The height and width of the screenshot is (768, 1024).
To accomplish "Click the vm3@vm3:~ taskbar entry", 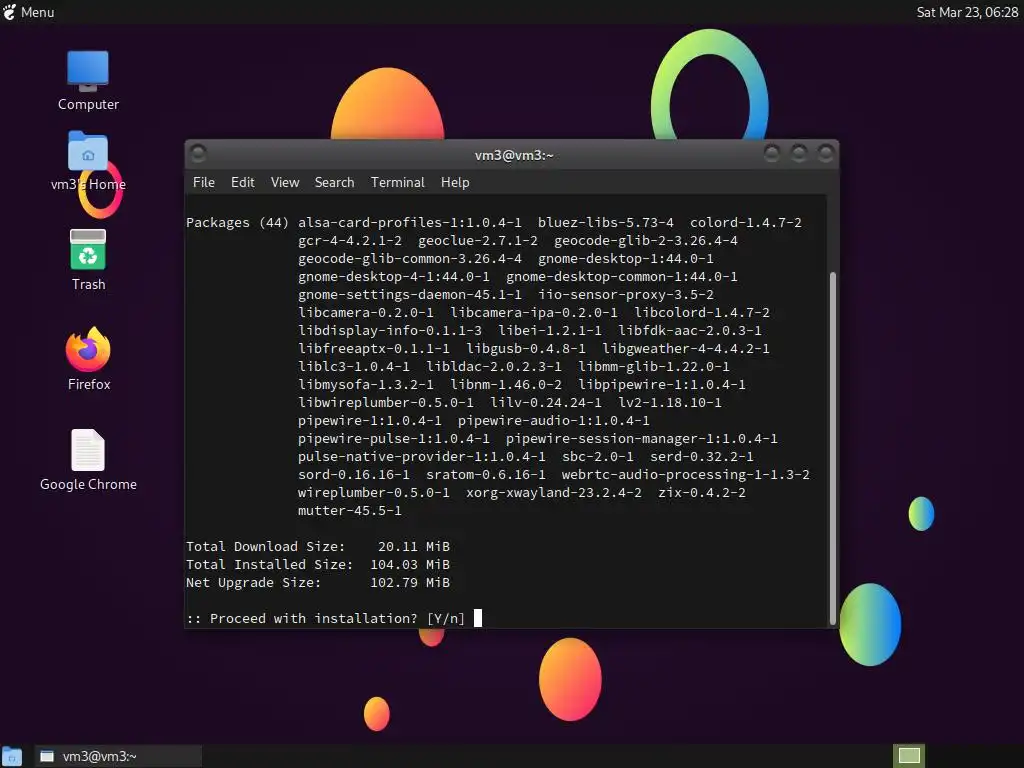I will click(118, 756).
